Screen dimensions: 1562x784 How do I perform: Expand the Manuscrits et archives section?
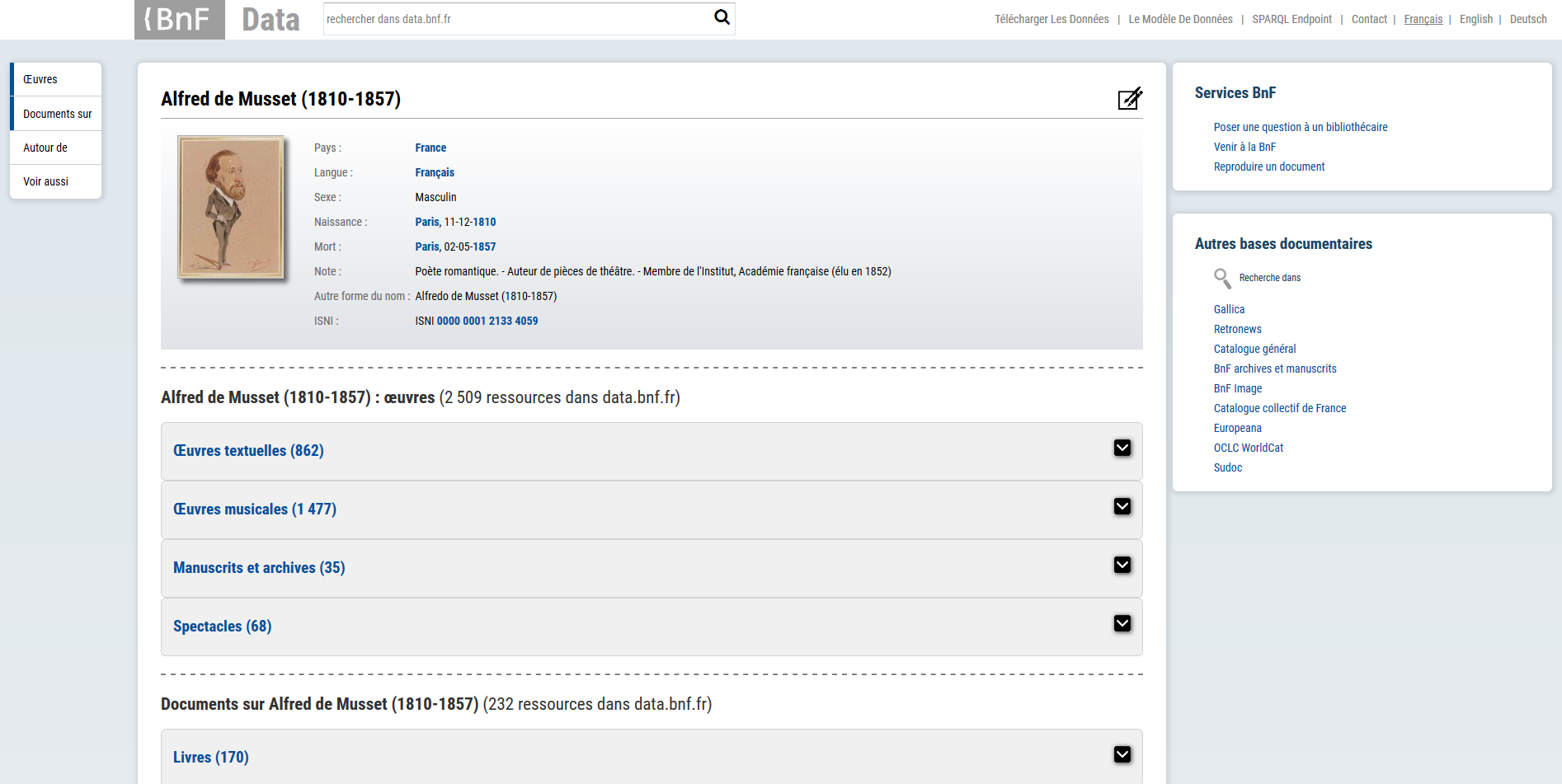[1122, 565]
